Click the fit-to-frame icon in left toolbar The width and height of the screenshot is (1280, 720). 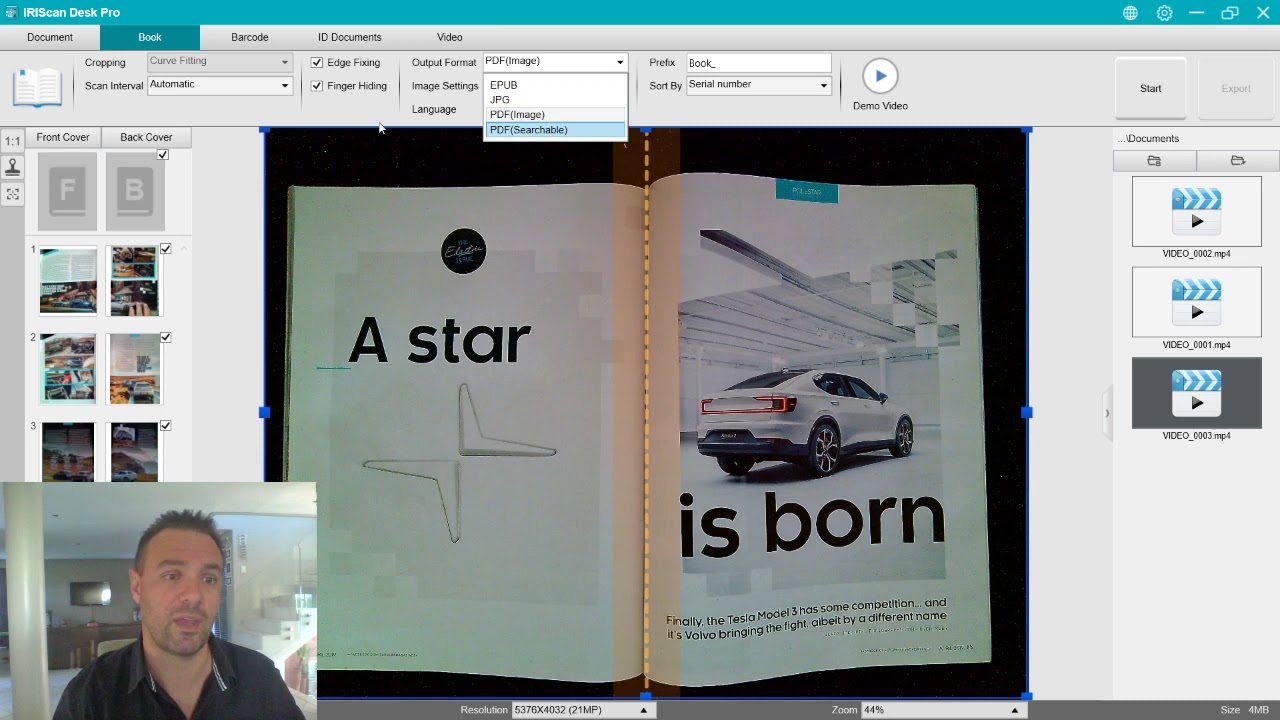(x=12, y=194)
